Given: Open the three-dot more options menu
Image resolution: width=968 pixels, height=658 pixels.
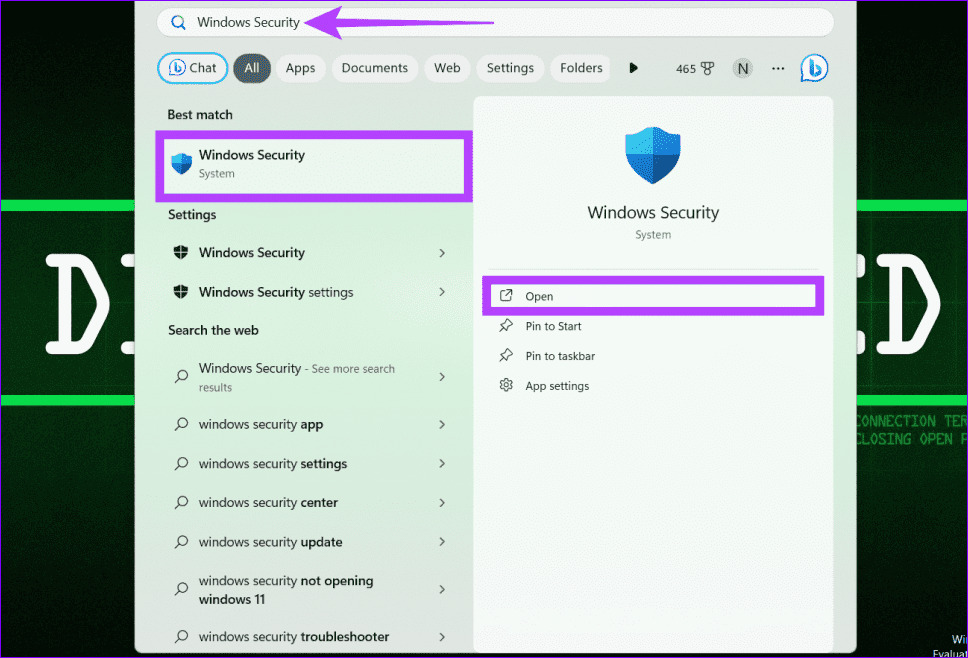Looking at the screenshot, I should tap(778, 69).
